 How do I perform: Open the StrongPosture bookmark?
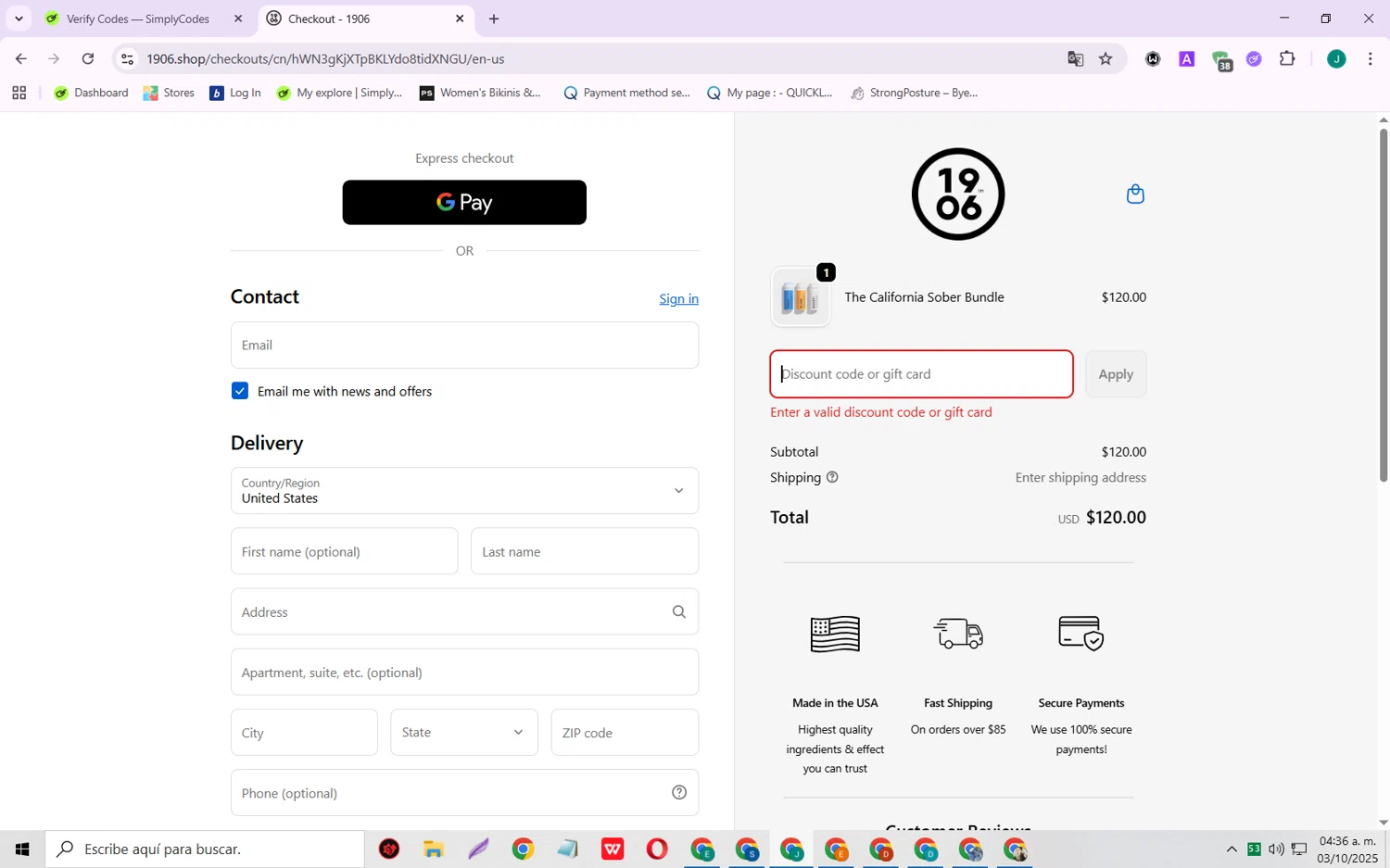click(x=914, y=93)
